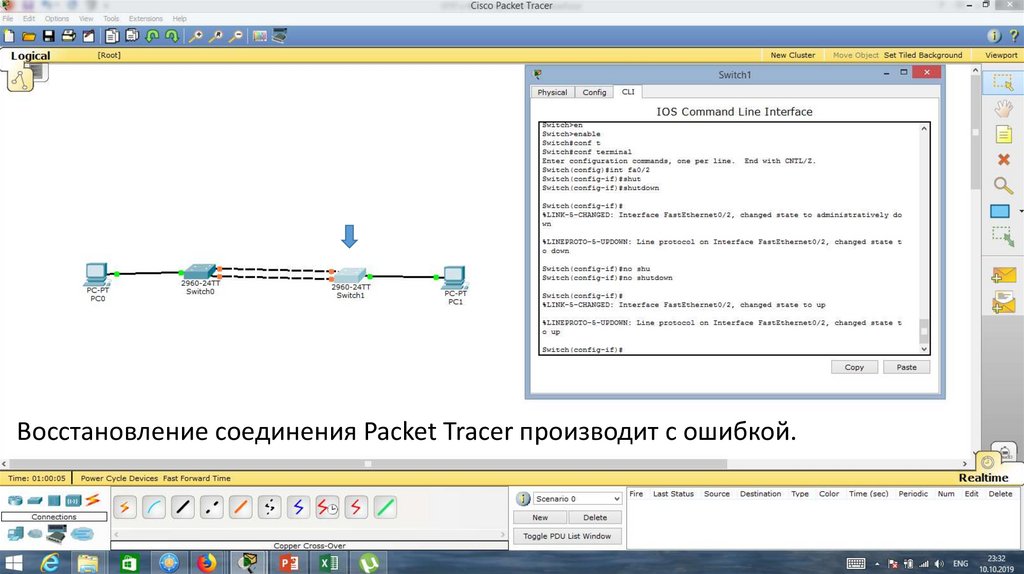Select the Switches device category
The width and height of the screenshot is (1024, 574).
pyautogui.click(x=35, y=501)
